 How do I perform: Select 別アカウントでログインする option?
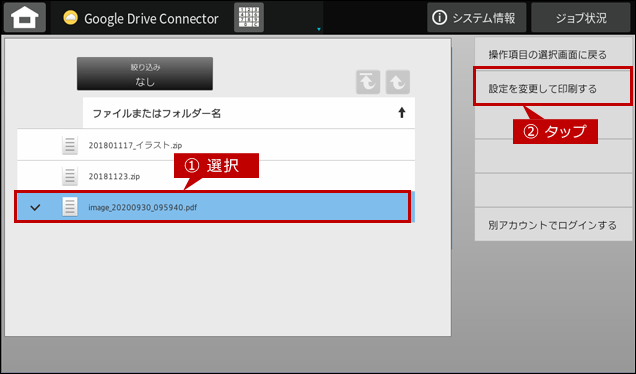(553, 225)
